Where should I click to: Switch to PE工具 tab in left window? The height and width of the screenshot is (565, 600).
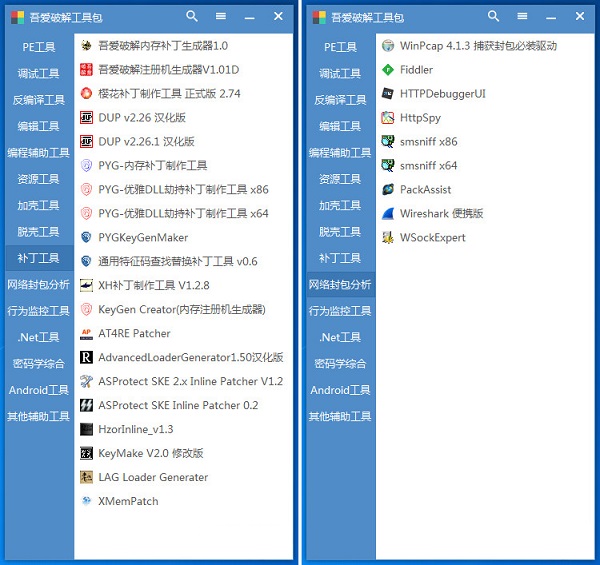(x=39, y=47)
